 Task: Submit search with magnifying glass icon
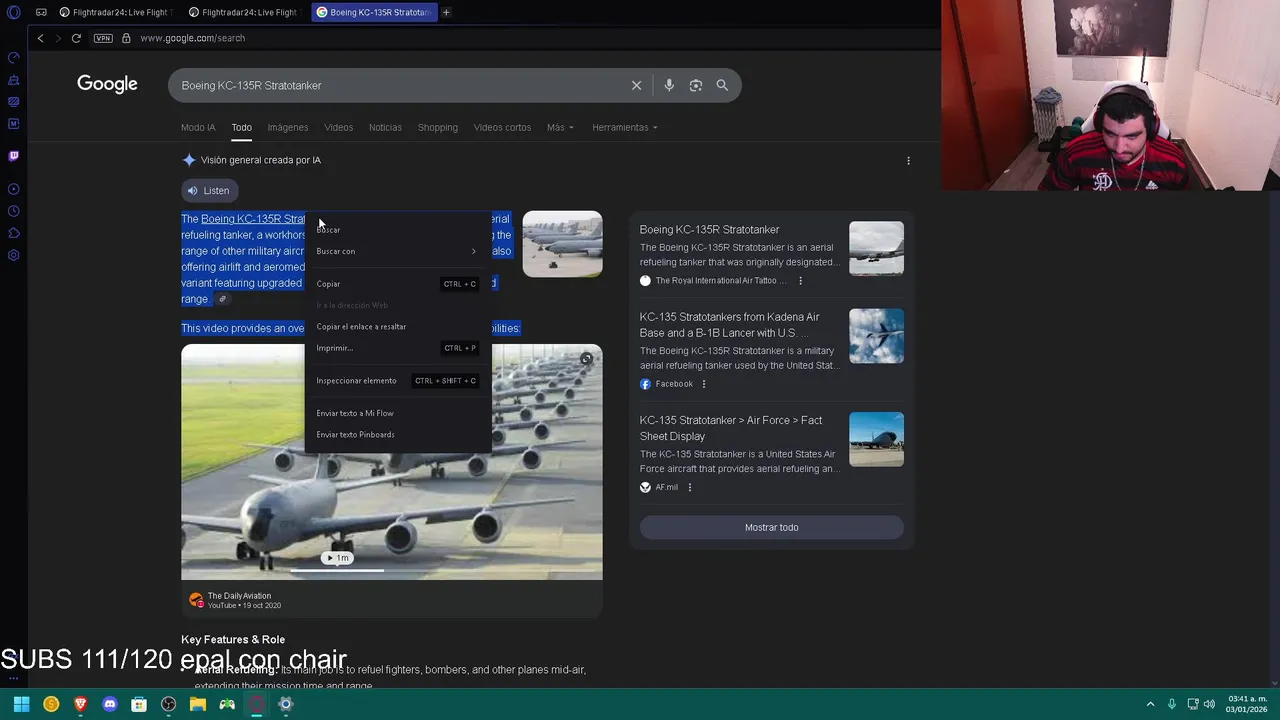[x=722, y=85]
